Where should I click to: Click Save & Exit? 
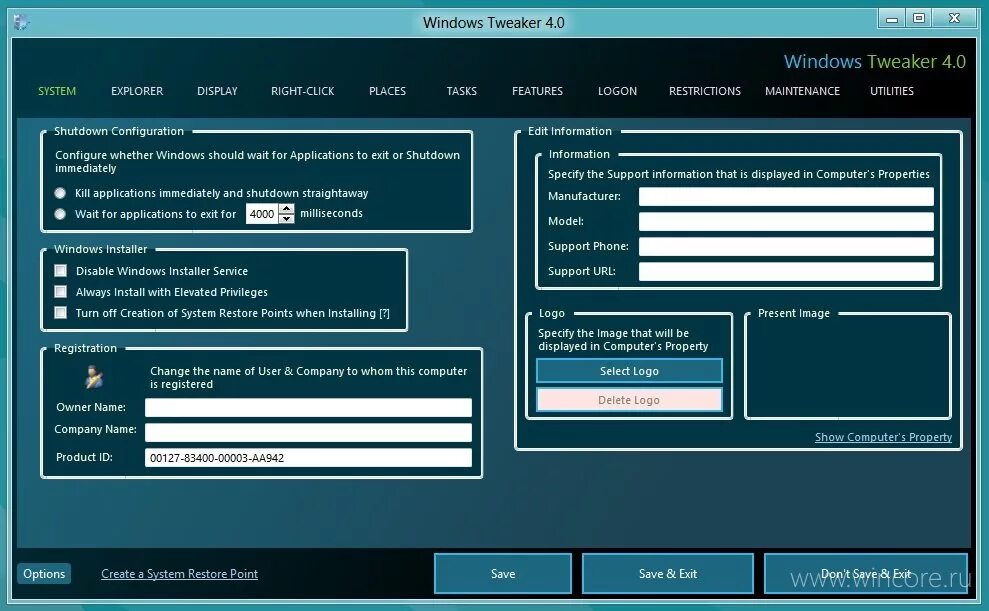[667, 573]
